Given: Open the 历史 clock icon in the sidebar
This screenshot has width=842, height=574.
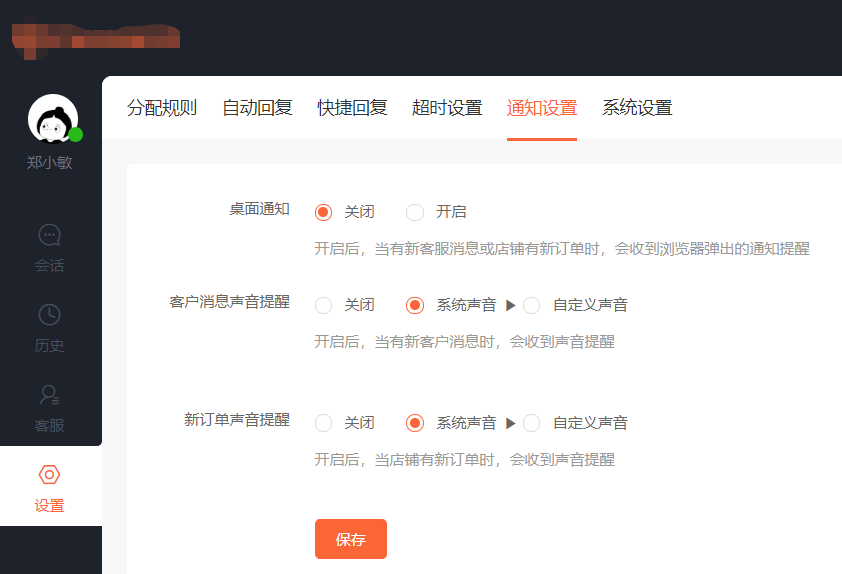Looking at the screenshot, I should 49,315.
